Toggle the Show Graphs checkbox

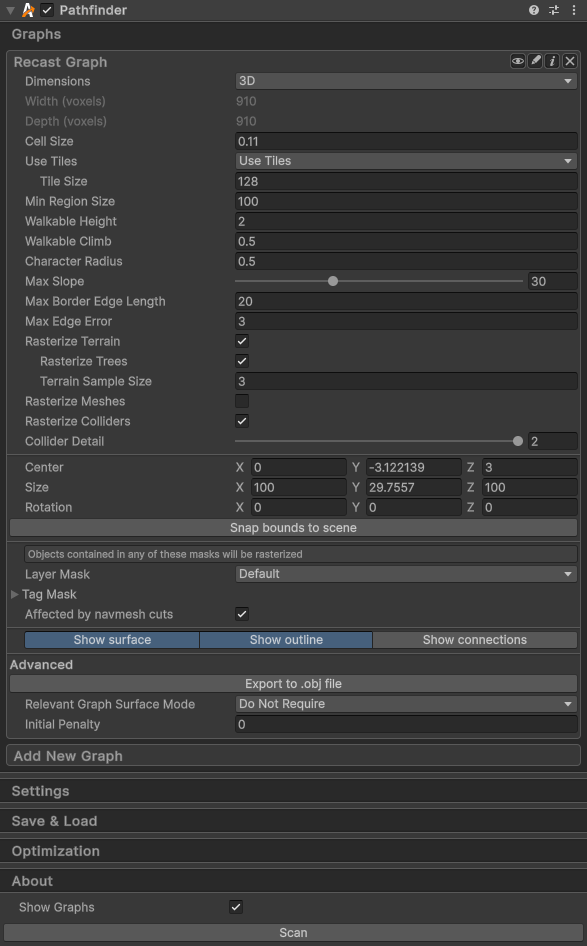click(x=236, y=907)
